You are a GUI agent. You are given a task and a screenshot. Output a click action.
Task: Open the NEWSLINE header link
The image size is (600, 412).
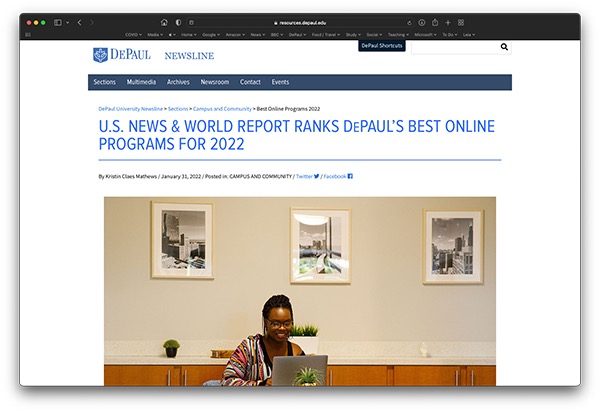coord(189,56)
